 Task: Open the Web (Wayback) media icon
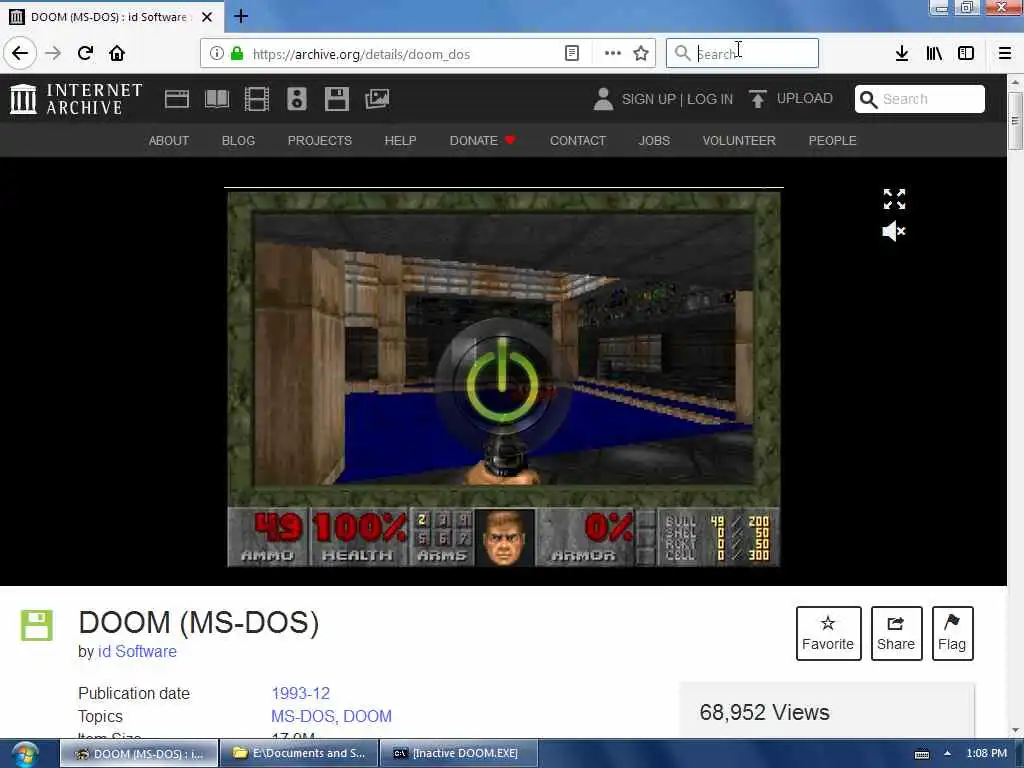coord(177,99)
